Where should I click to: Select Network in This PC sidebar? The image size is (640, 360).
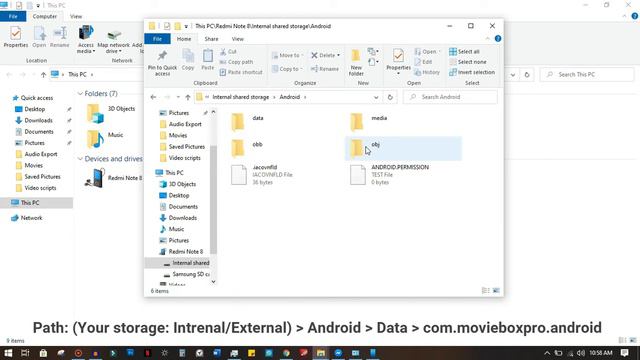(27, 218)
